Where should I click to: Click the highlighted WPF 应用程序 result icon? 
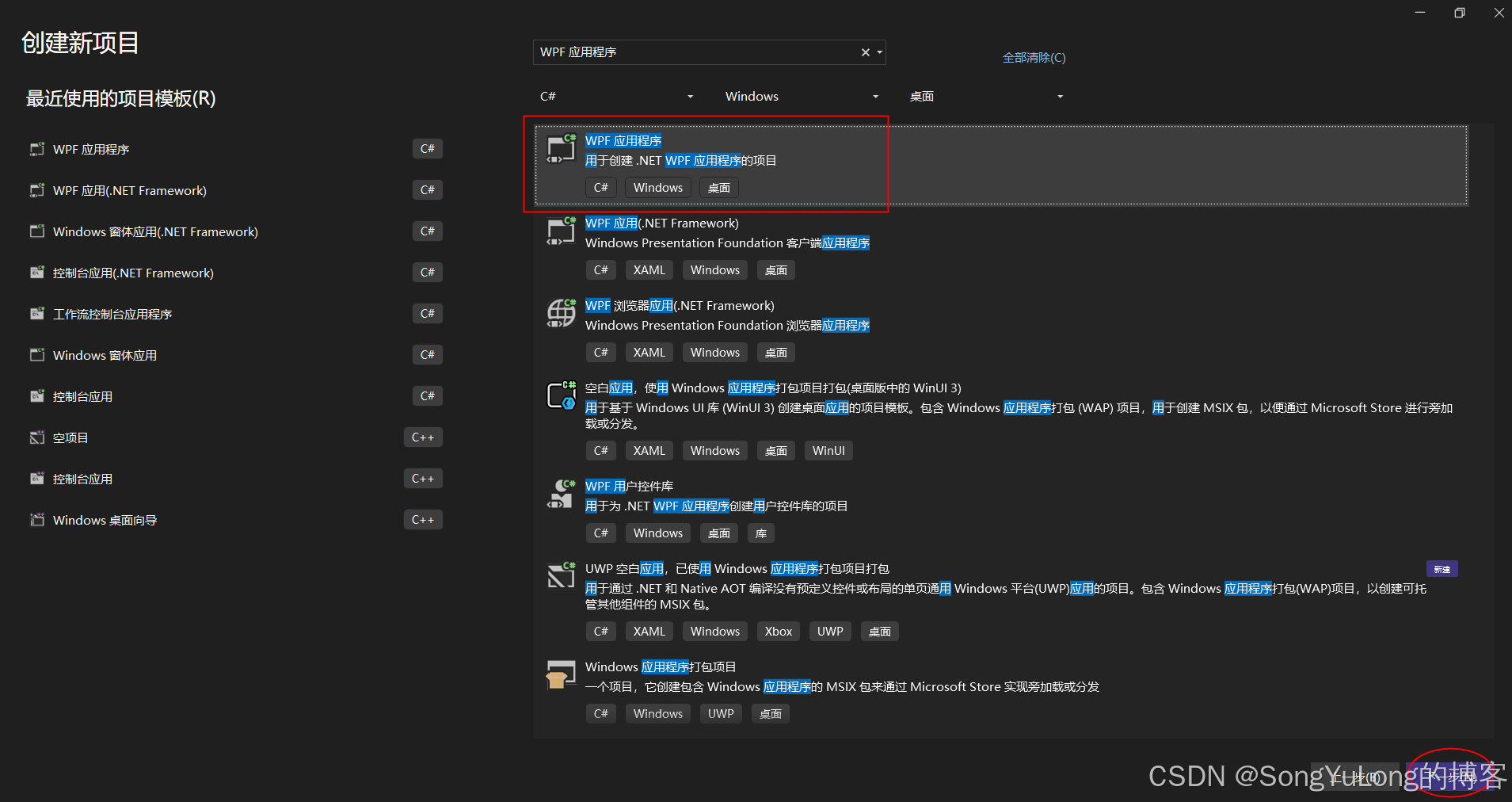pos(562,149)
